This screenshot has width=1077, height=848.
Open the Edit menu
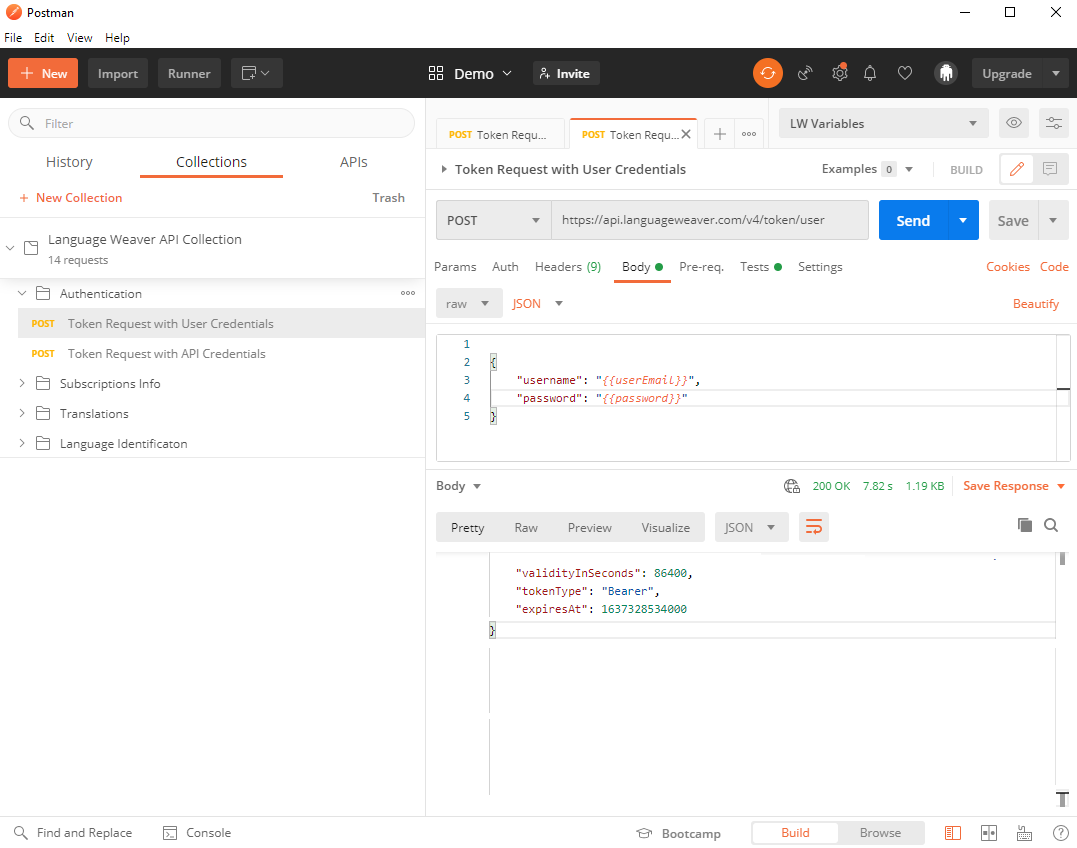pyautogui.click(x=44, y=38)
